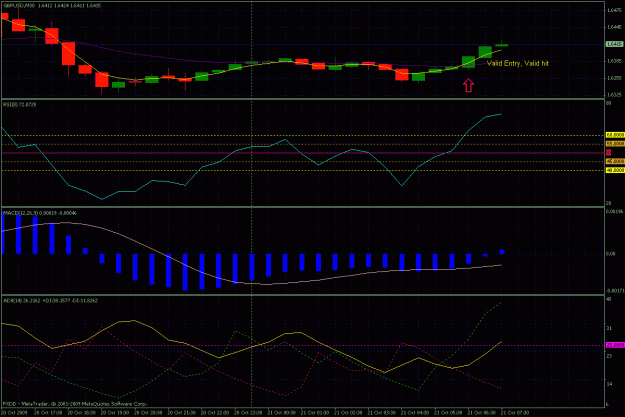Viewport: 625px width, 417px height.
Task: Click the RSI(8) indicator label
Action: 20,105
